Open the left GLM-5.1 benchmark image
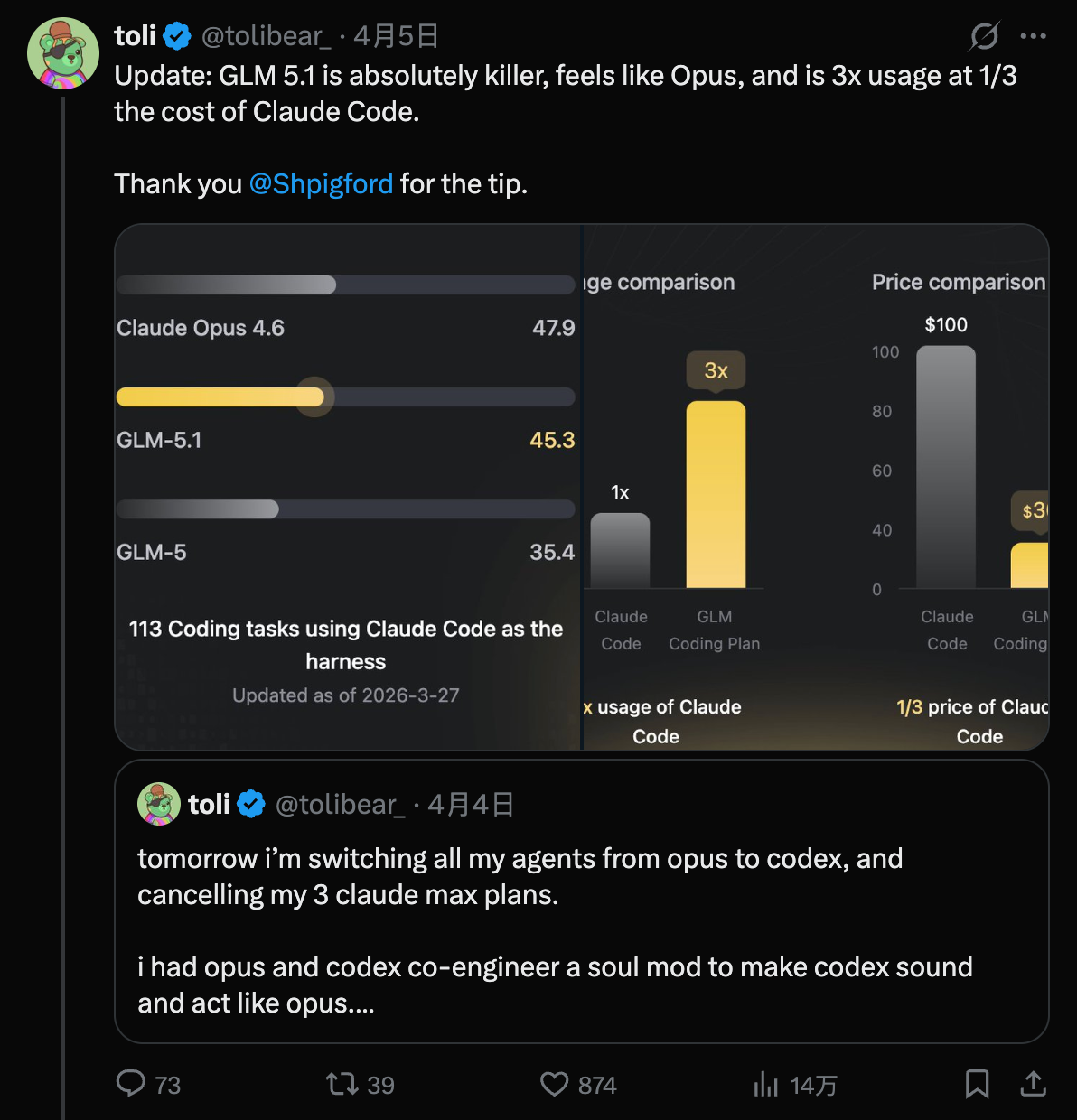1077x1120 pixels. click(x=347, y=487)
